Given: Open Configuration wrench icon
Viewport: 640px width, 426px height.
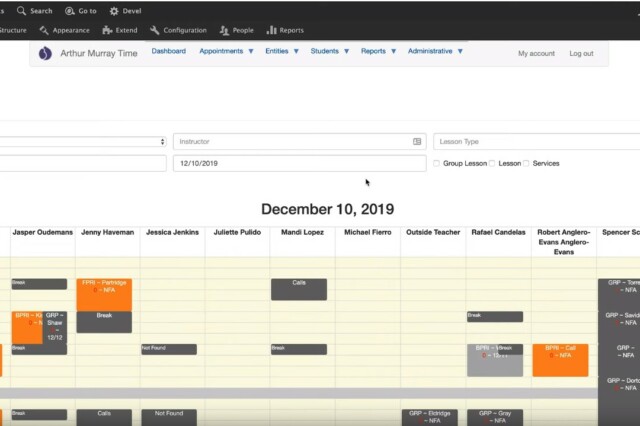Looking at the screenshot, I should (155, 31).
